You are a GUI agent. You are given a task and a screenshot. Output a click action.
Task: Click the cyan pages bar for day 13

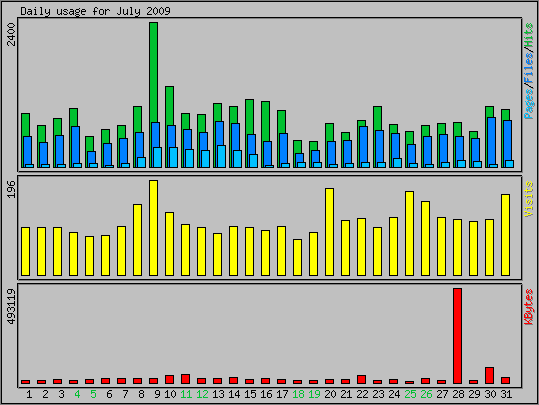221,156
